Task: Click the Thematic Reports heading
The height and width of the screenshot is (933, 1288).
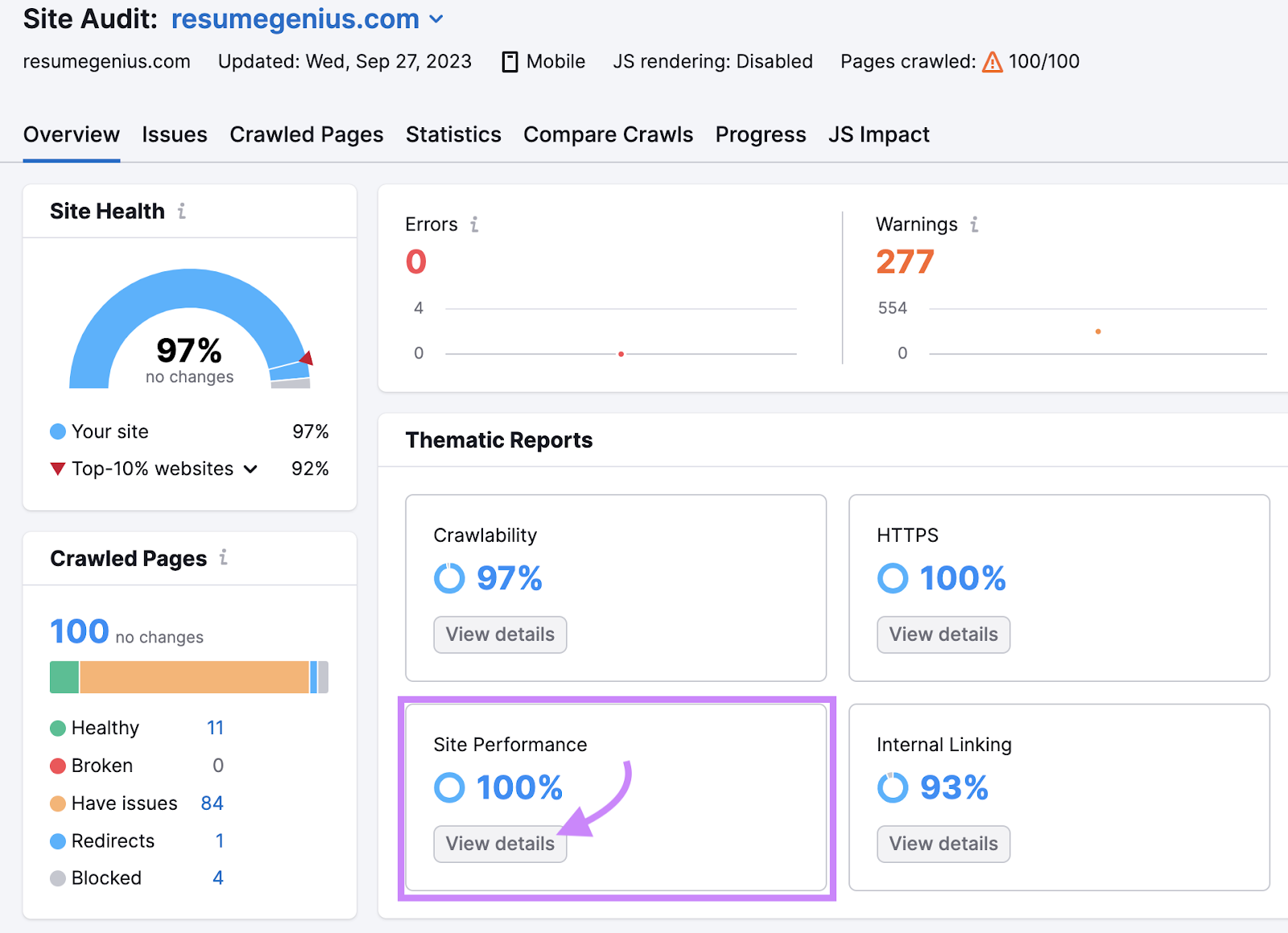Action: tap(499, 440)
